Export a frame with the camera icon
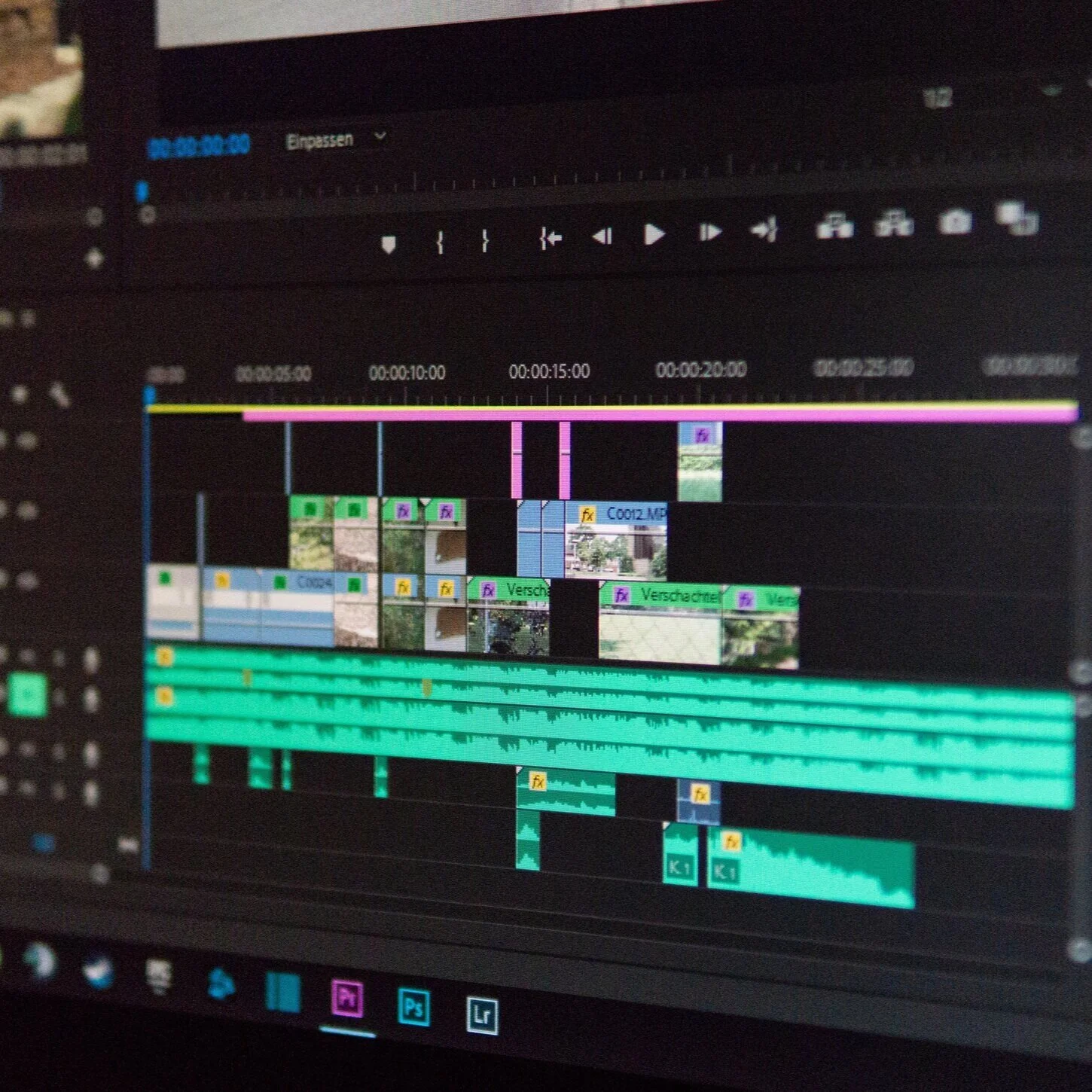This screenshot has height=1092, width=1092. pyautogui.click(x=954, y=221)
